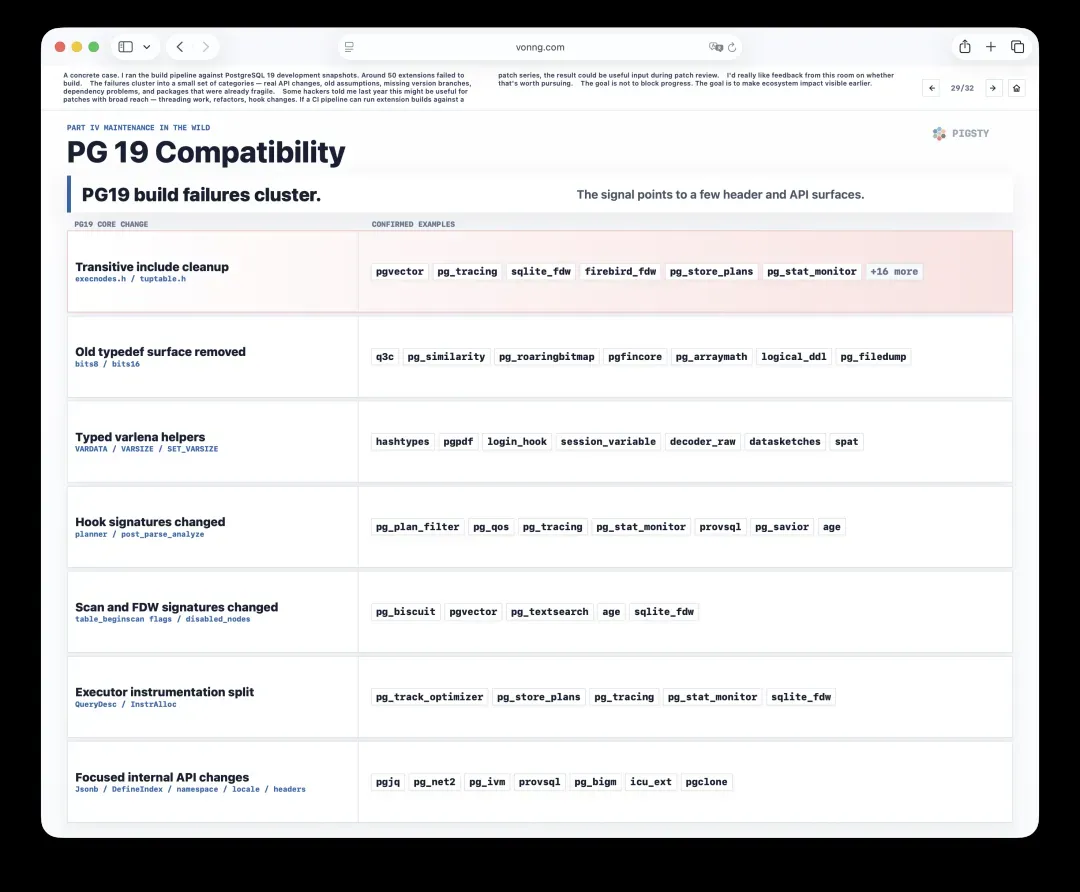Click the vonng.com address field
The image size is (1080, 892).
540,47
